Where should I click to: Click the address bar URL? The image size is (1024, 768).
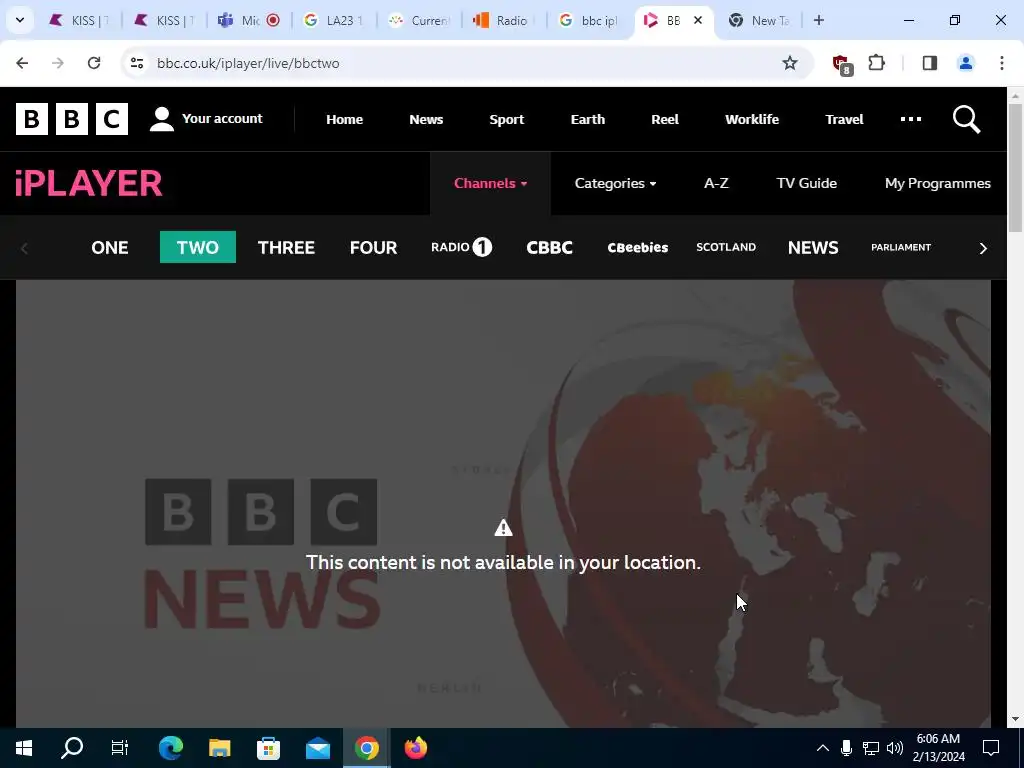(248, 63)
